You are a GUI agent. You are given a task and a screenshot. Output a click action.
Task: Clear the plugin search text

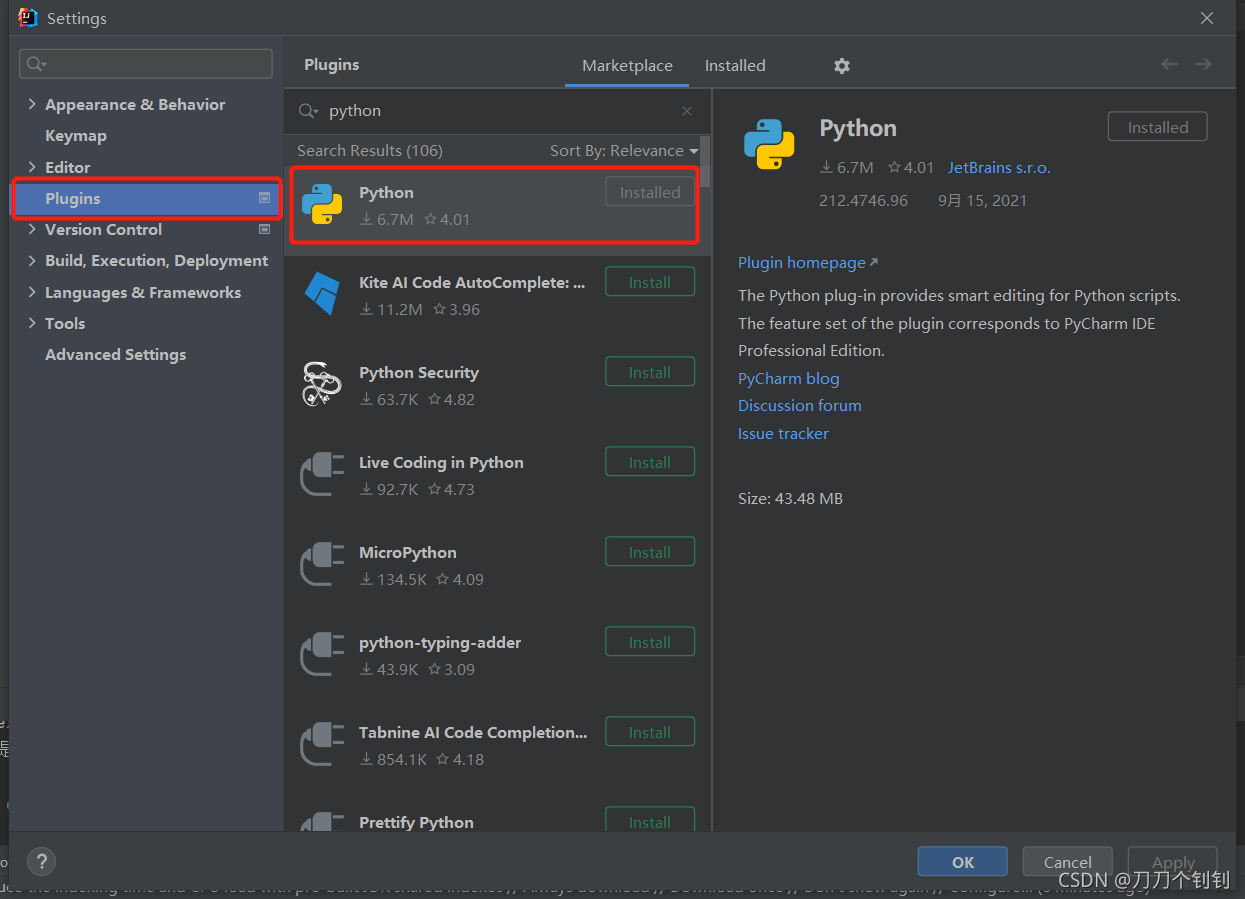[686, 111]
